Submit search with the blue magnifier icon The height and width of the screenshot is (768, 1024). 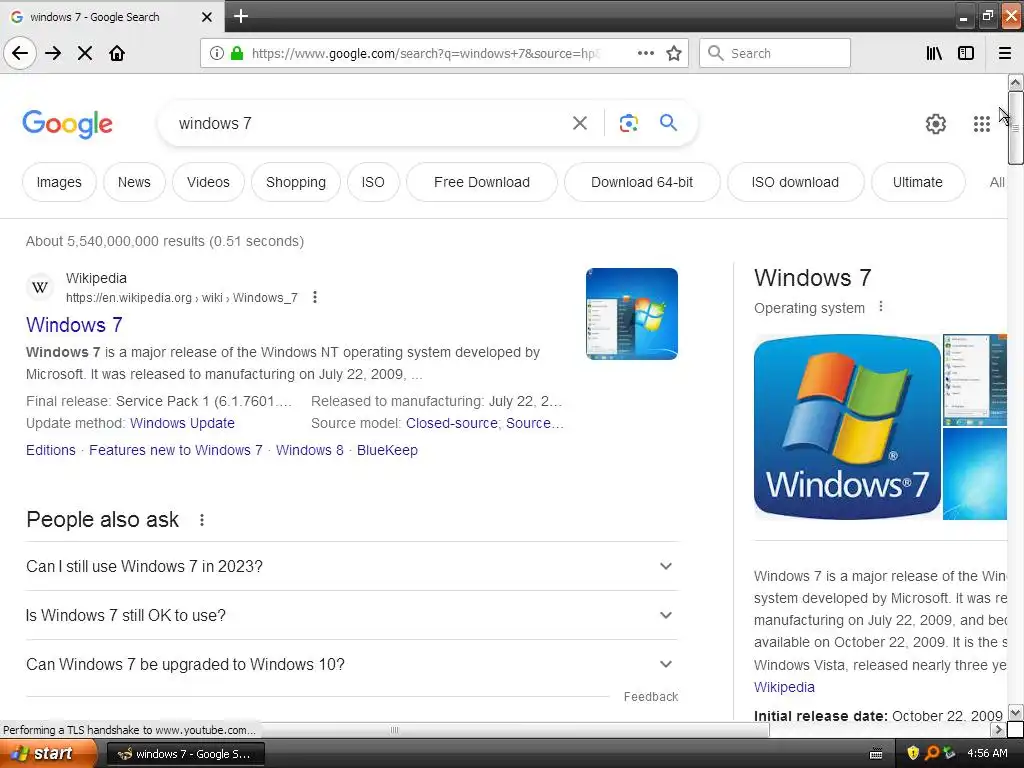(x=668, y=122)
